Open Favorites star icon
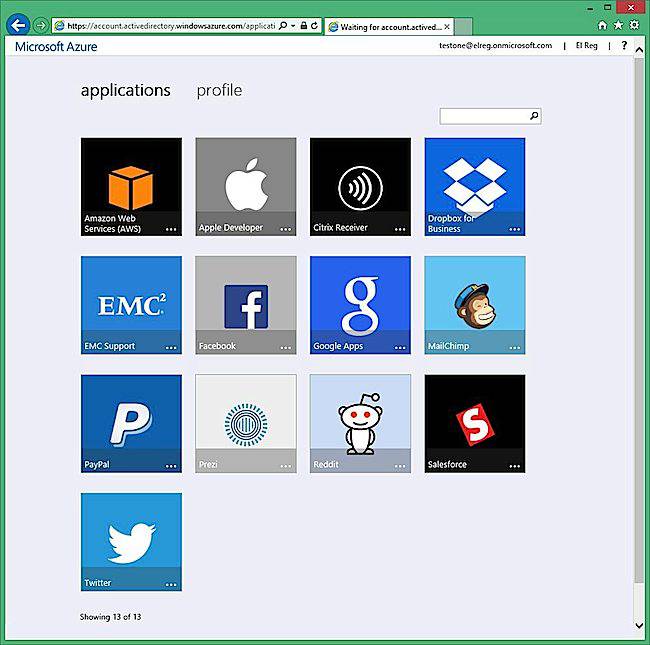Image resolution: width=650 pixels, height=645 pixels. (x=618, y=25)
